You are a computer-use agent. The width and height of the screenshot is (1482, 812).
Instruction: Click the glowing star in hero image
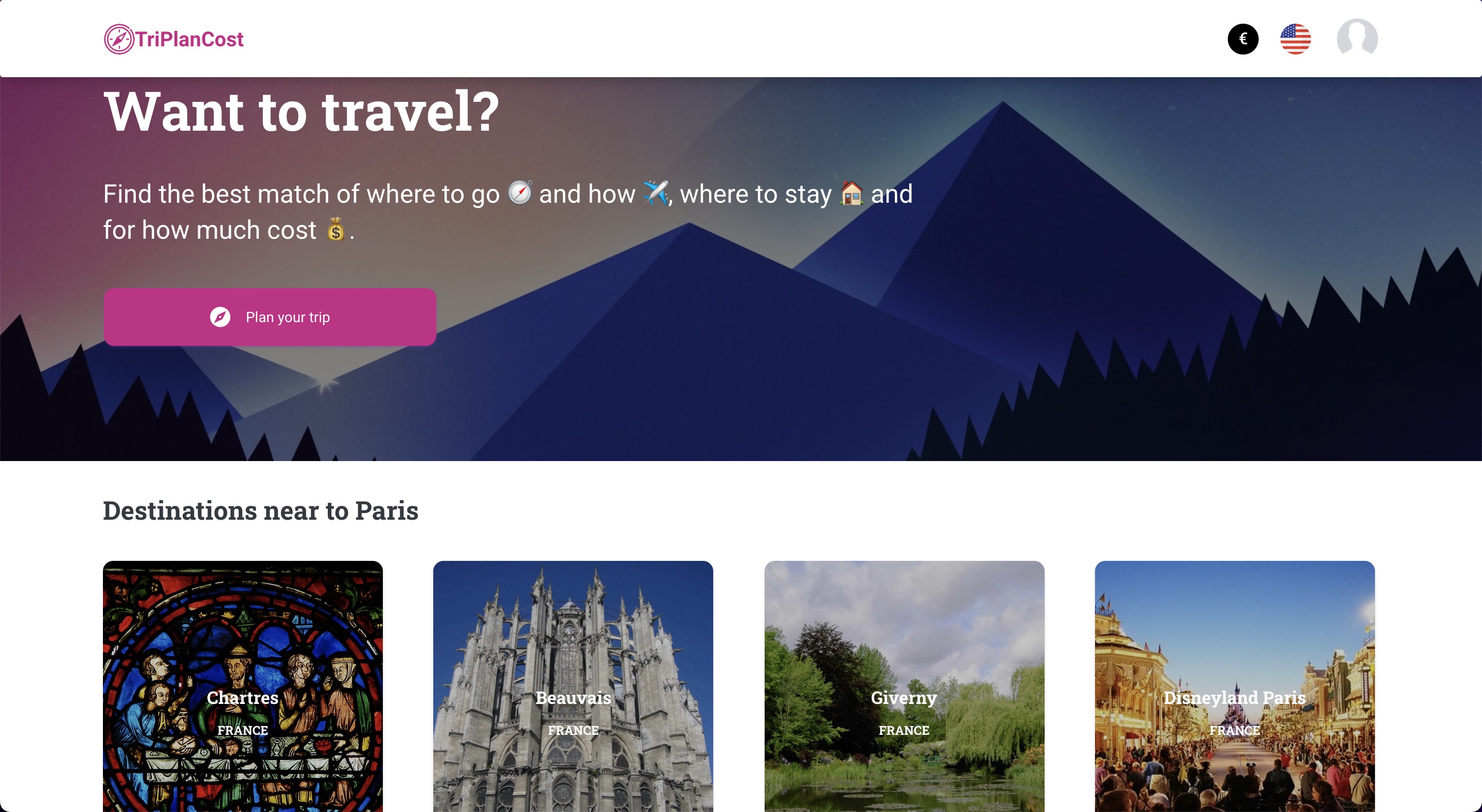pyautogui.click(x=325, y=383)
